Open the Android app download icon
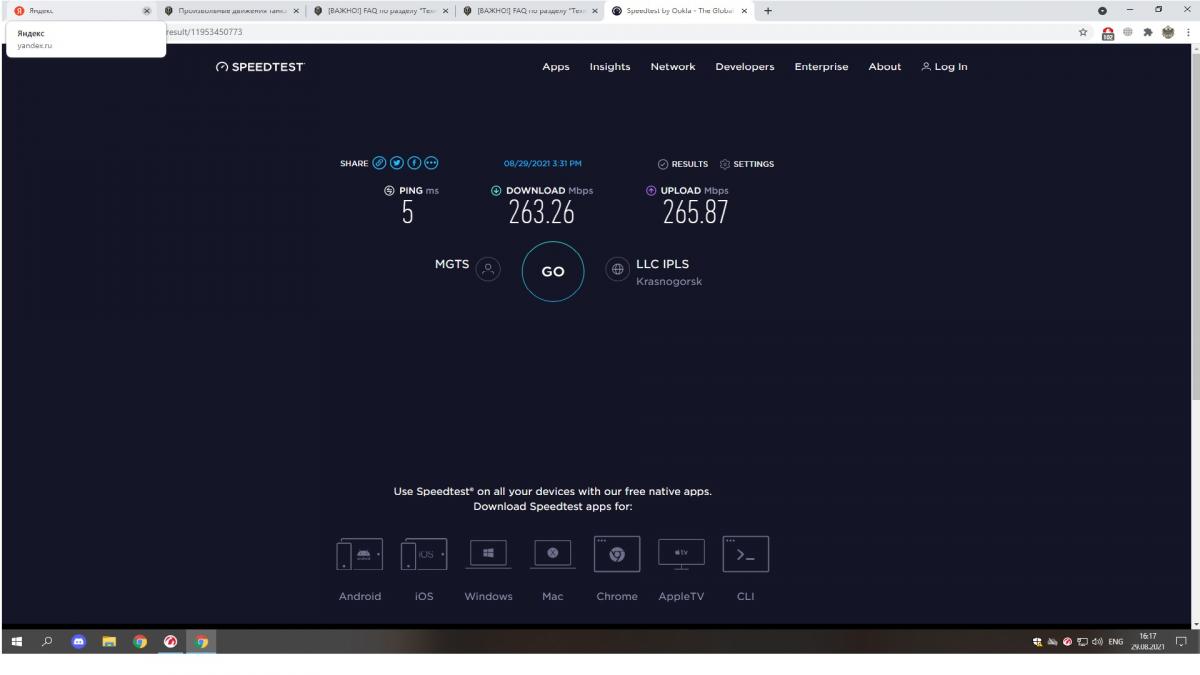This screenshot has height=675, width=1200. point(359,554)
